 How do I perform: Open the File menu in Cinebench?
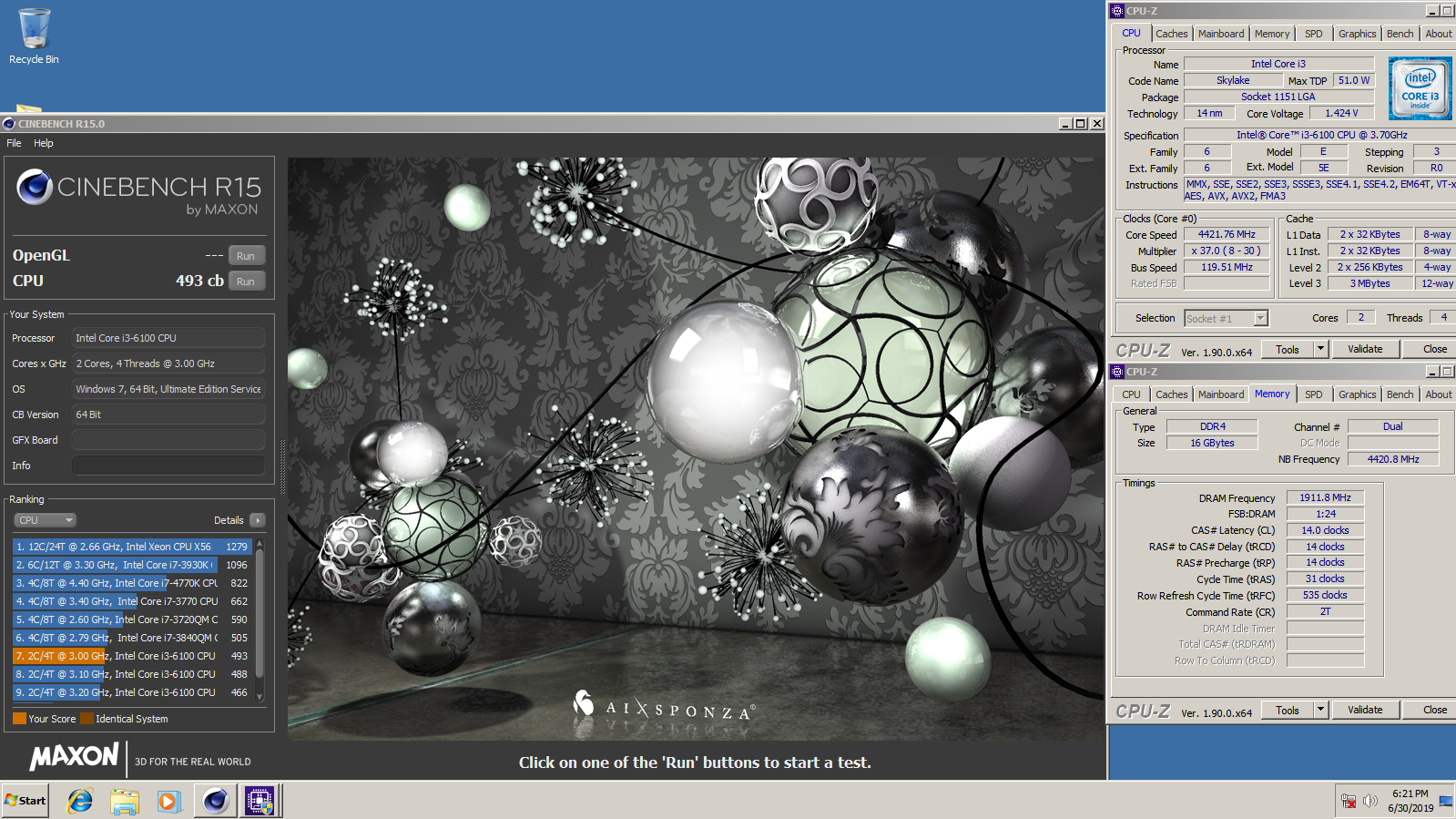point(14,143)
